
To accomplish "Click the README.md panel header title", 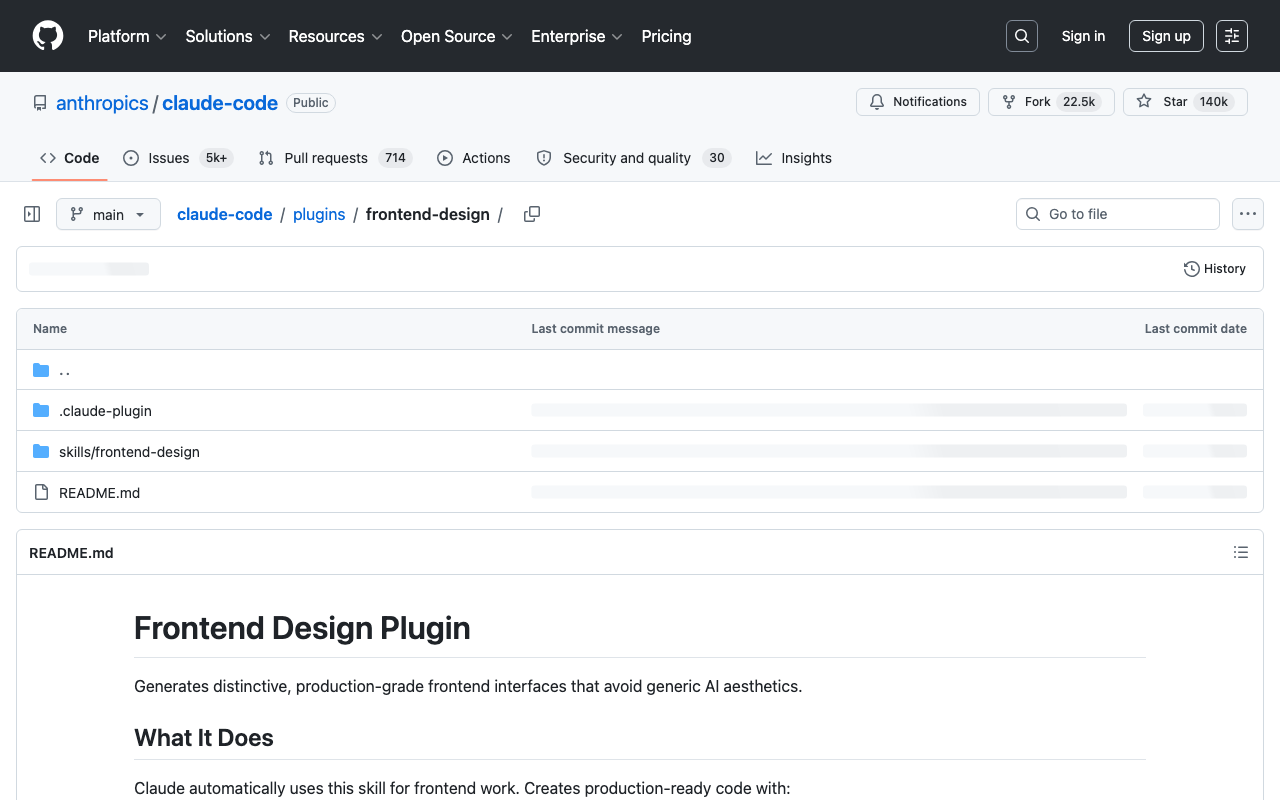I will coord(71,553).
